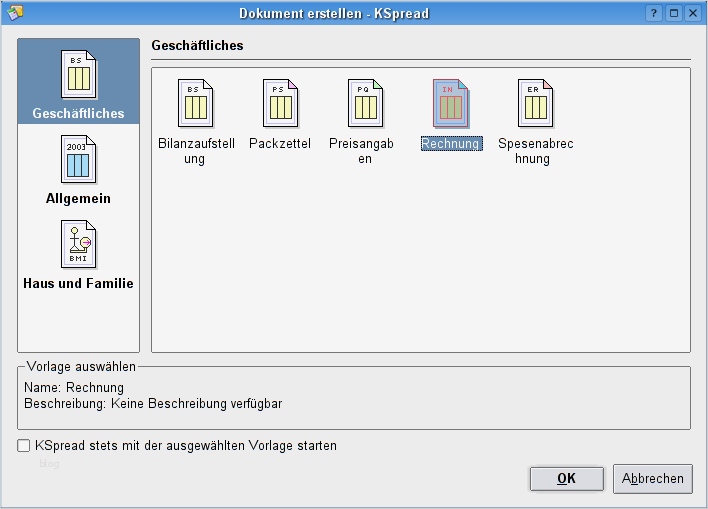
Task: Click the Beschreibung: Keine Beschreibung verfügbar line
Action: coord(153,403)
